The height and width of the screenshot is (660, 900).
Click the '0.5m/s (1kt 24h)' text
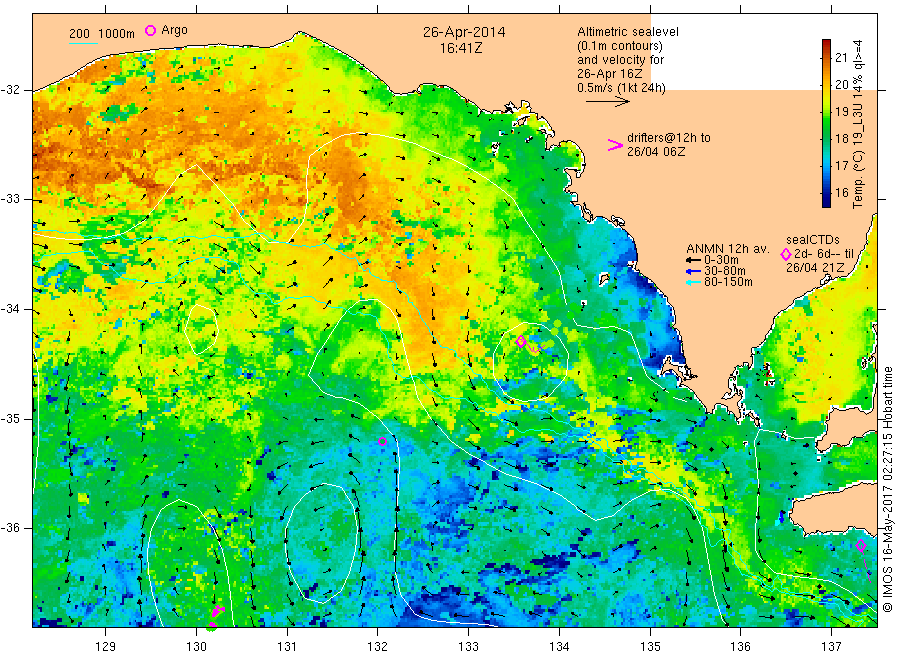(x=621, y=88)
